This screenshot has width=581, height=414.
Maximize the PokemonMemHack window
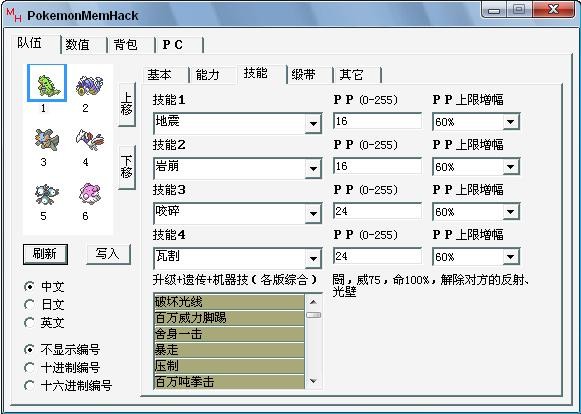click(519, 10)
